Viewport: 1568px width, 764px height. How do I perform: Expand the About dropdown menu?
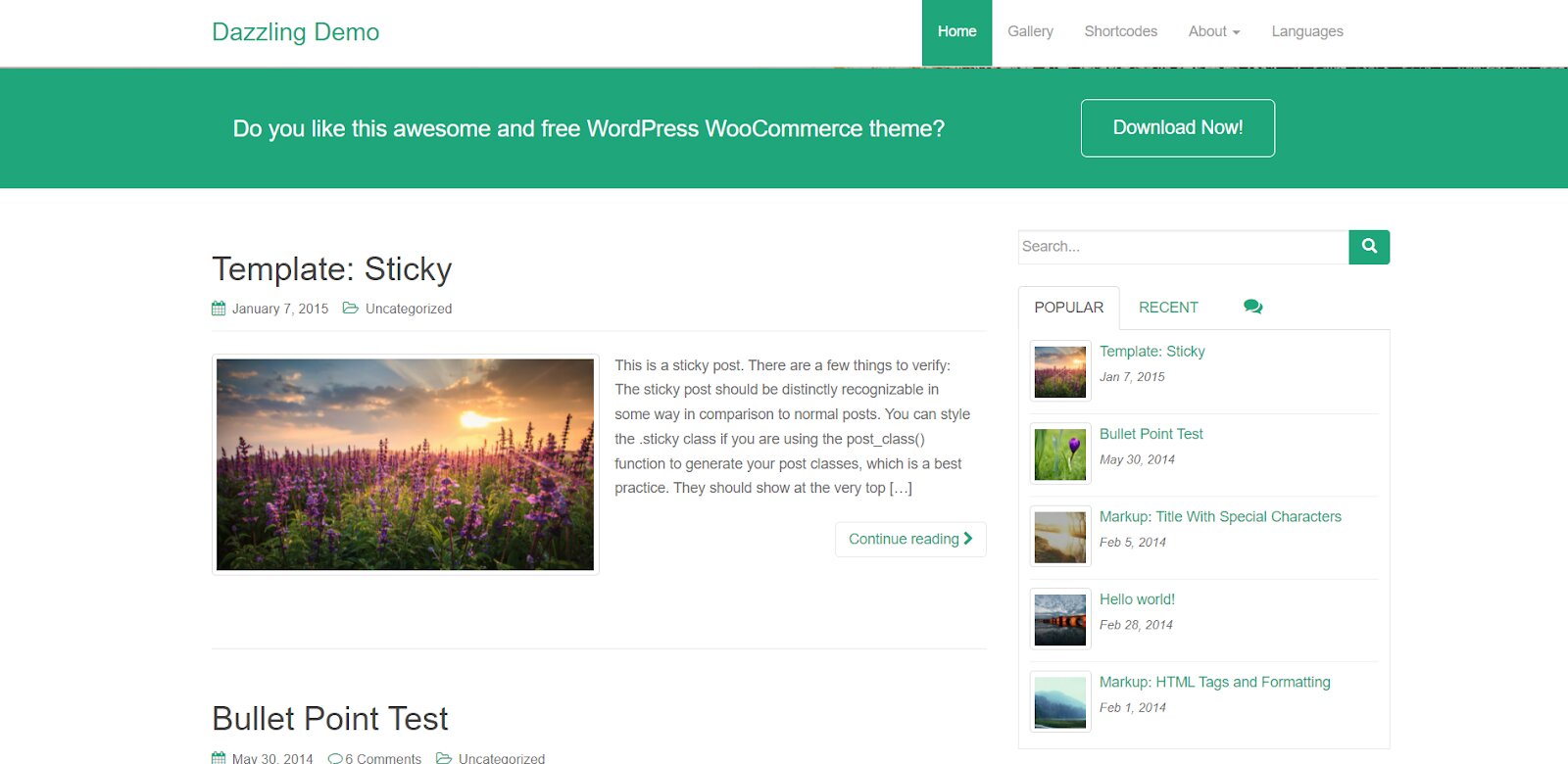coord(1213,31)
